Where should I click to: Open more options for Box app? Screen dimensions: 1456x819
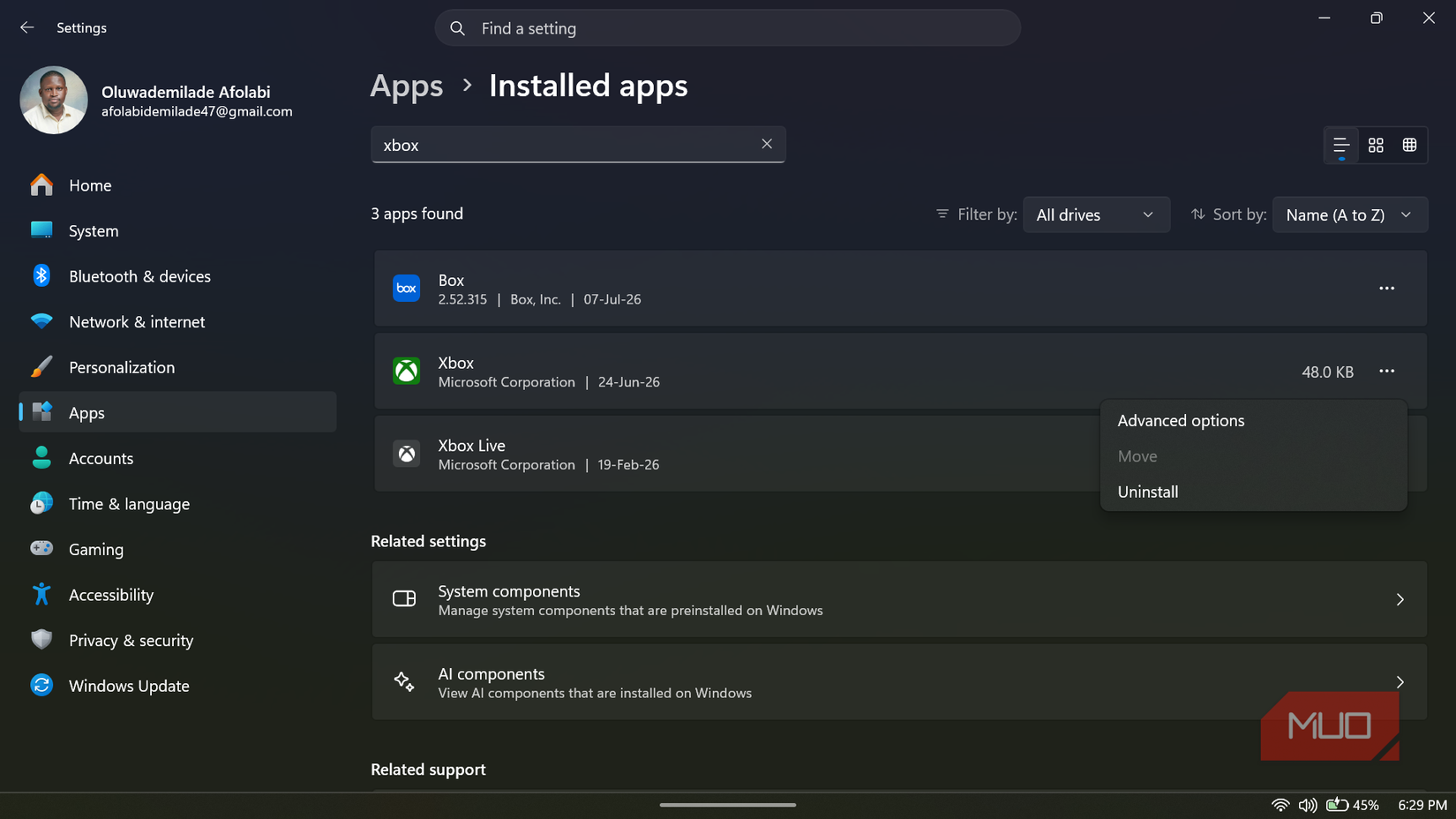click(1386, 289)
